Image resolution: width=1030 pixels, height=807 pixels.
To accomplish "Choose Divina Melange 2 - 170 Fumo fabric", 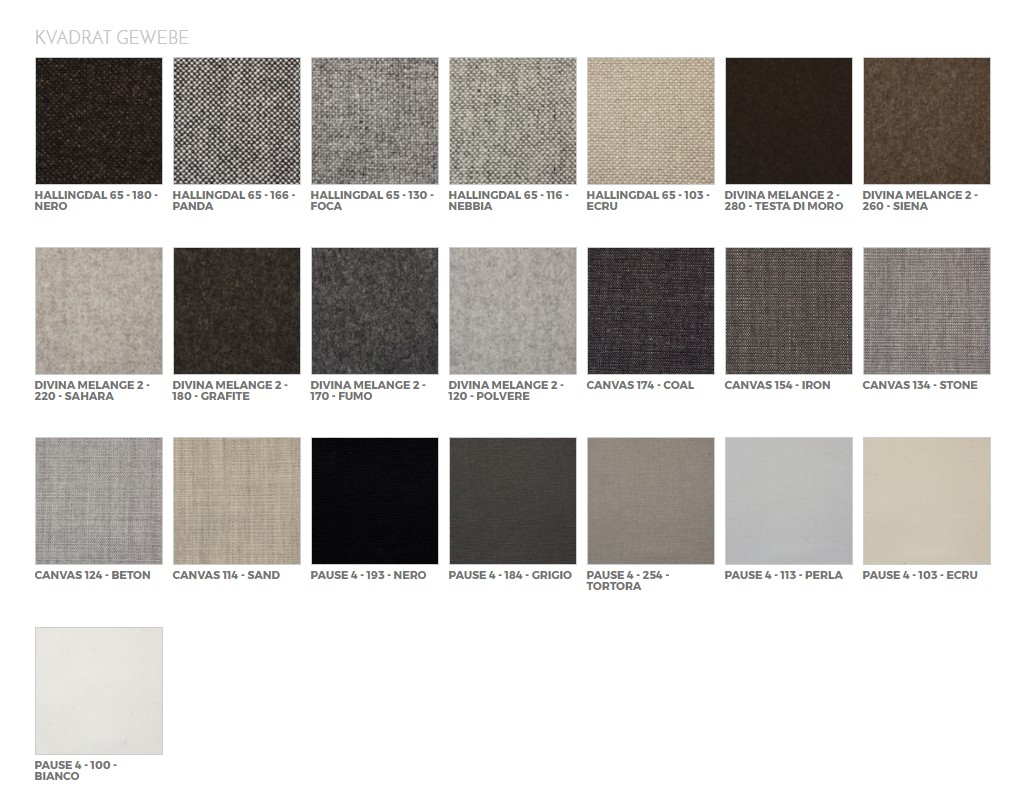I will [x=374, y=310].
